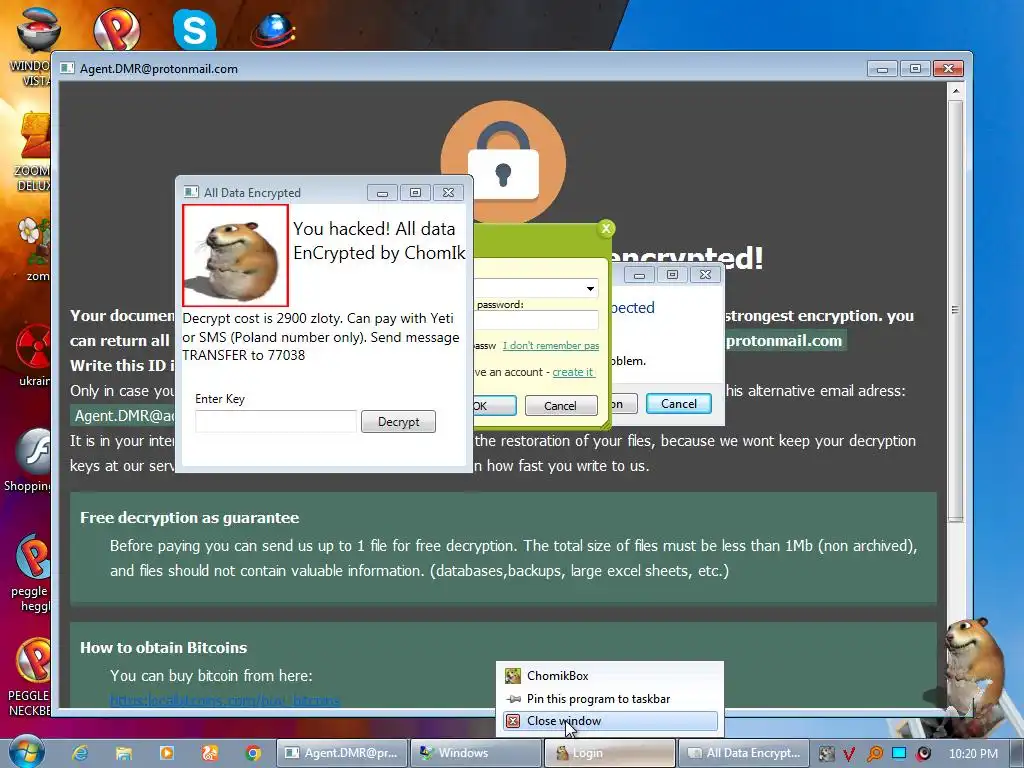Screen dimensions: 1024x768
Task: Click the 10:20 PM taskbar clock
Action: pos(973,754)
